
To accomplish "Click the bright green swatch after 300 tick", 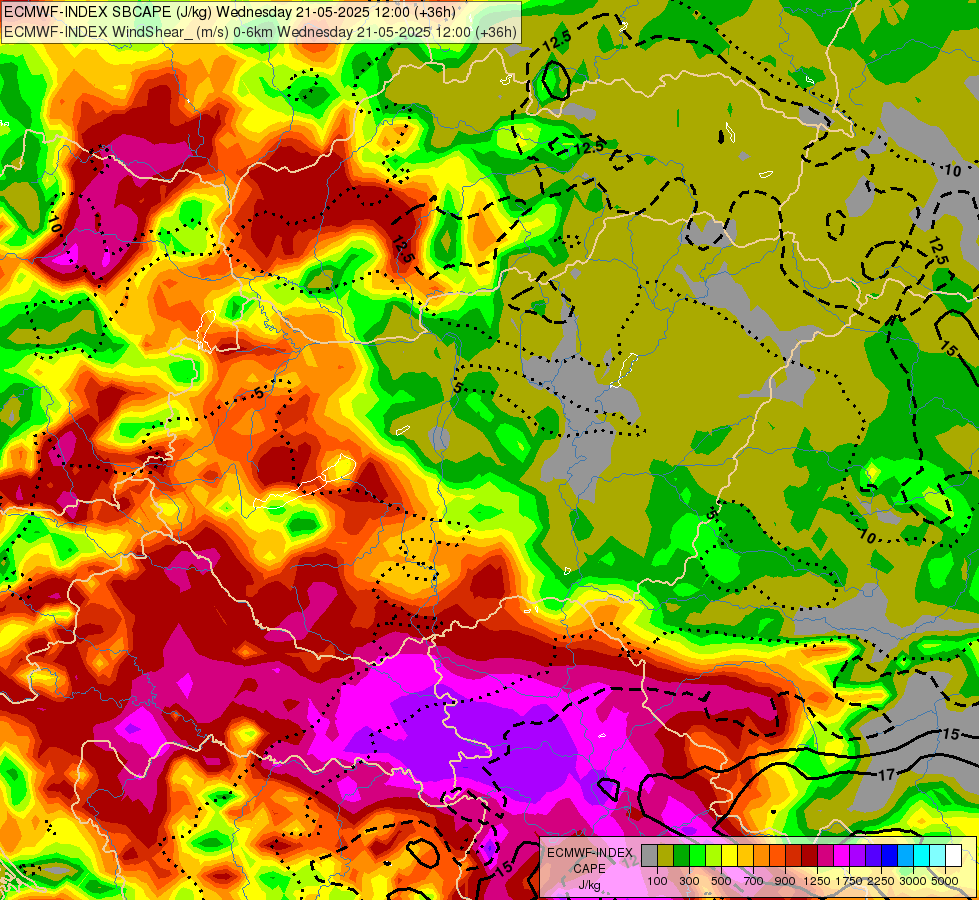I will tap(697, 856).
